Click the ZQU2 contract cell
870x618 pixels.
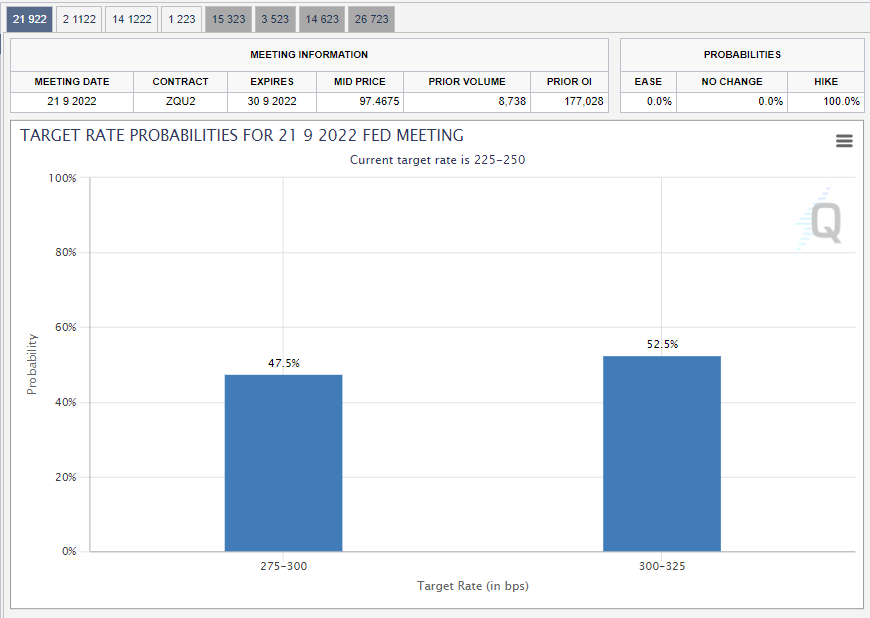(180, 102)
